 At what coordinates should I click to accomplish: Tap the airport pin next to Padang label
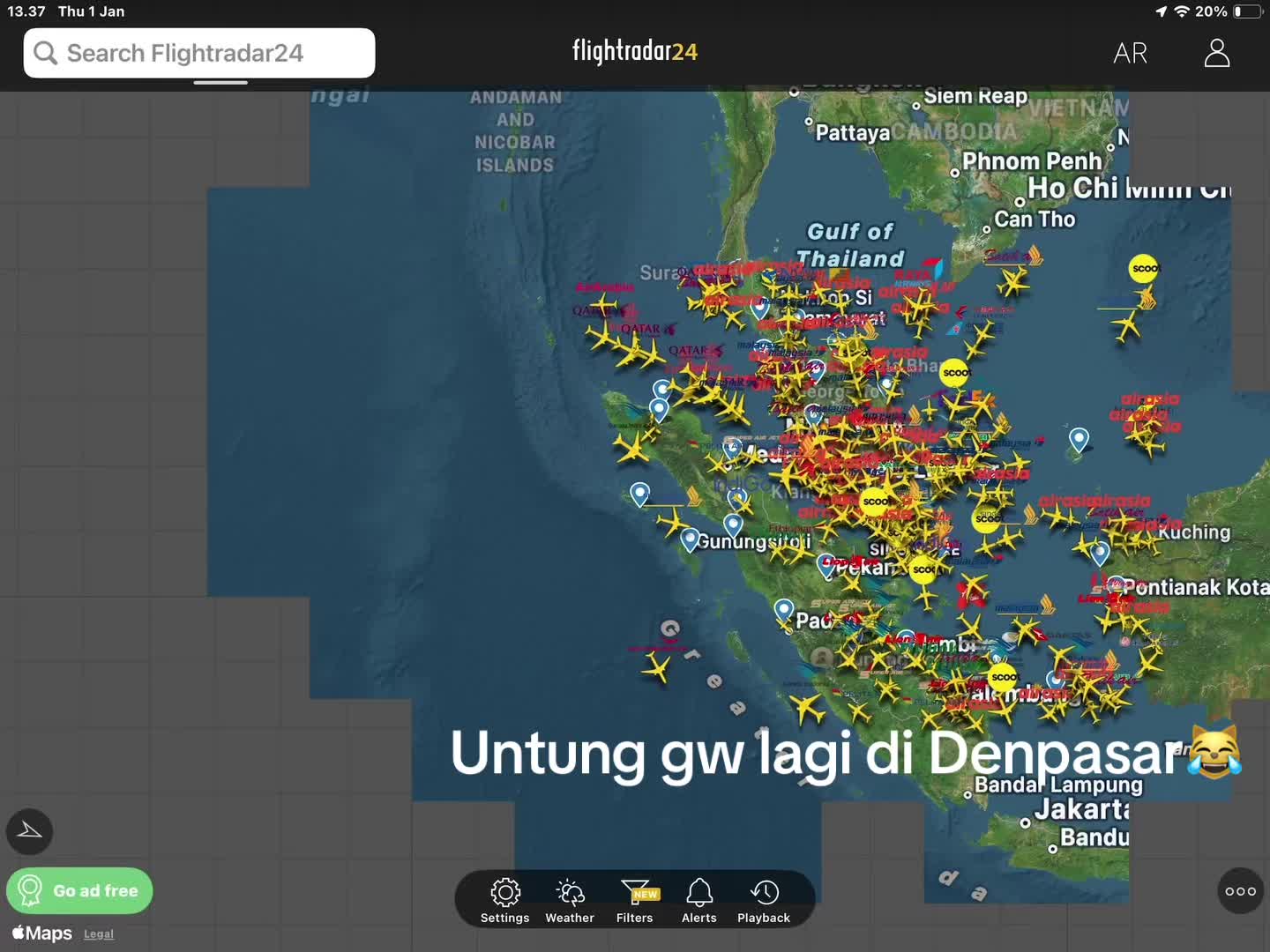click(784, 610)
